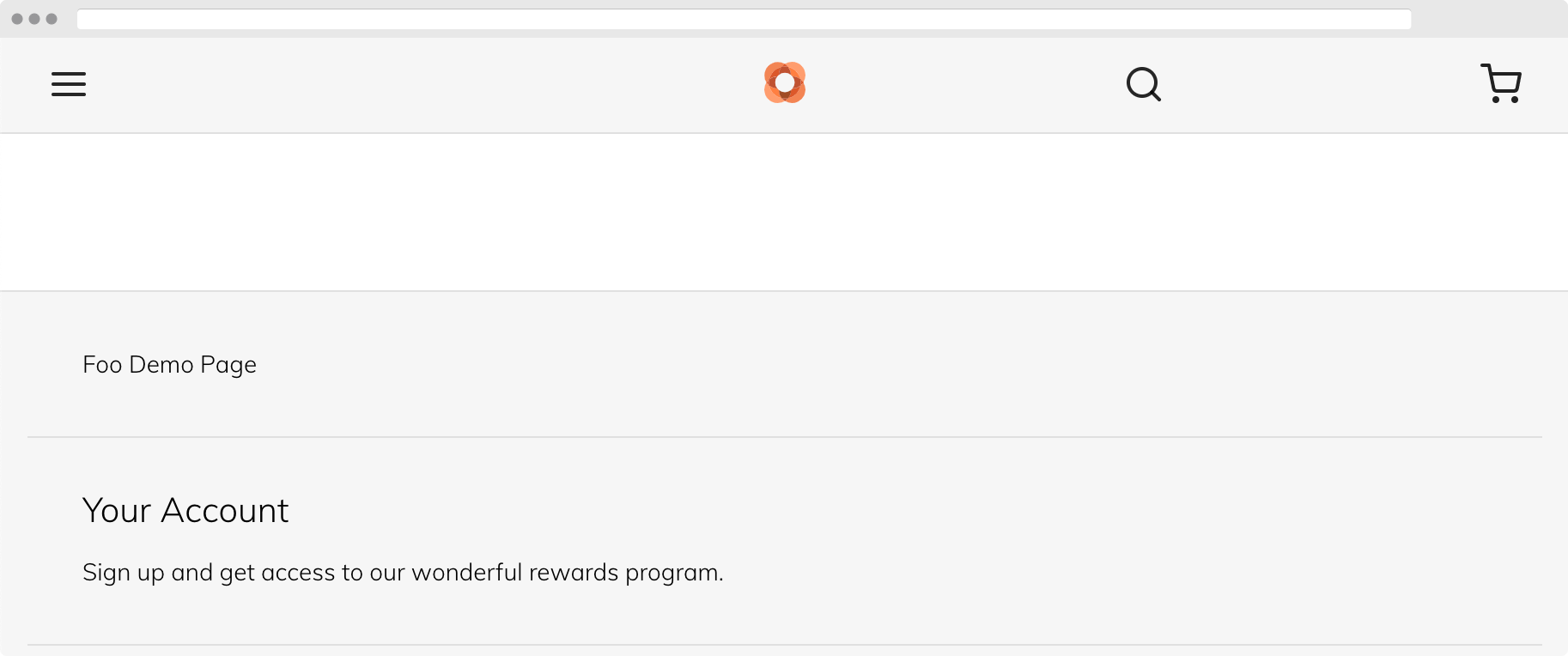
Task: Click the words "get access" in description
Action: point(277,574)
